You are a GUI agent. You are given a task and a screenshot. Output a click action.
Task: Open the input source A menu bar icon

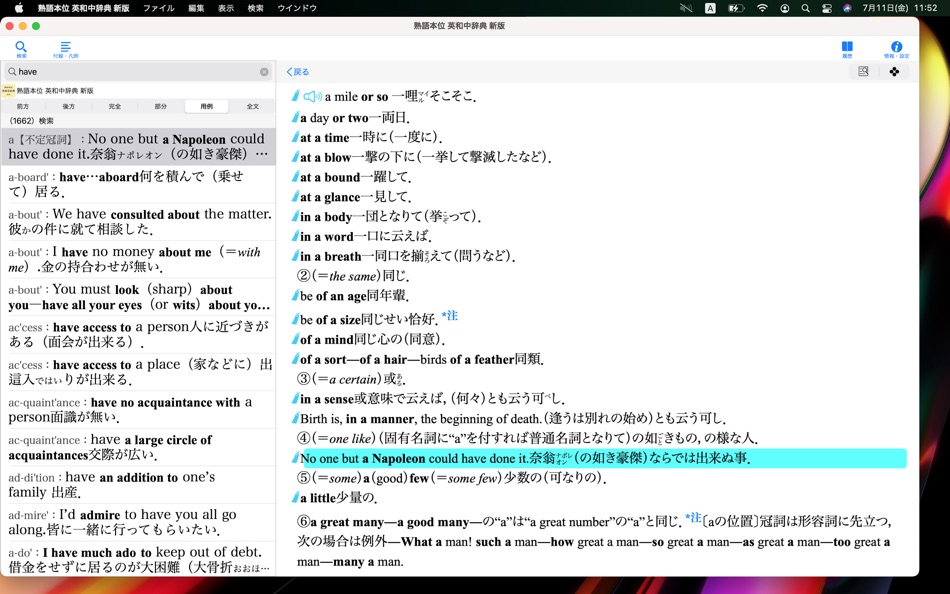(710, 8)
